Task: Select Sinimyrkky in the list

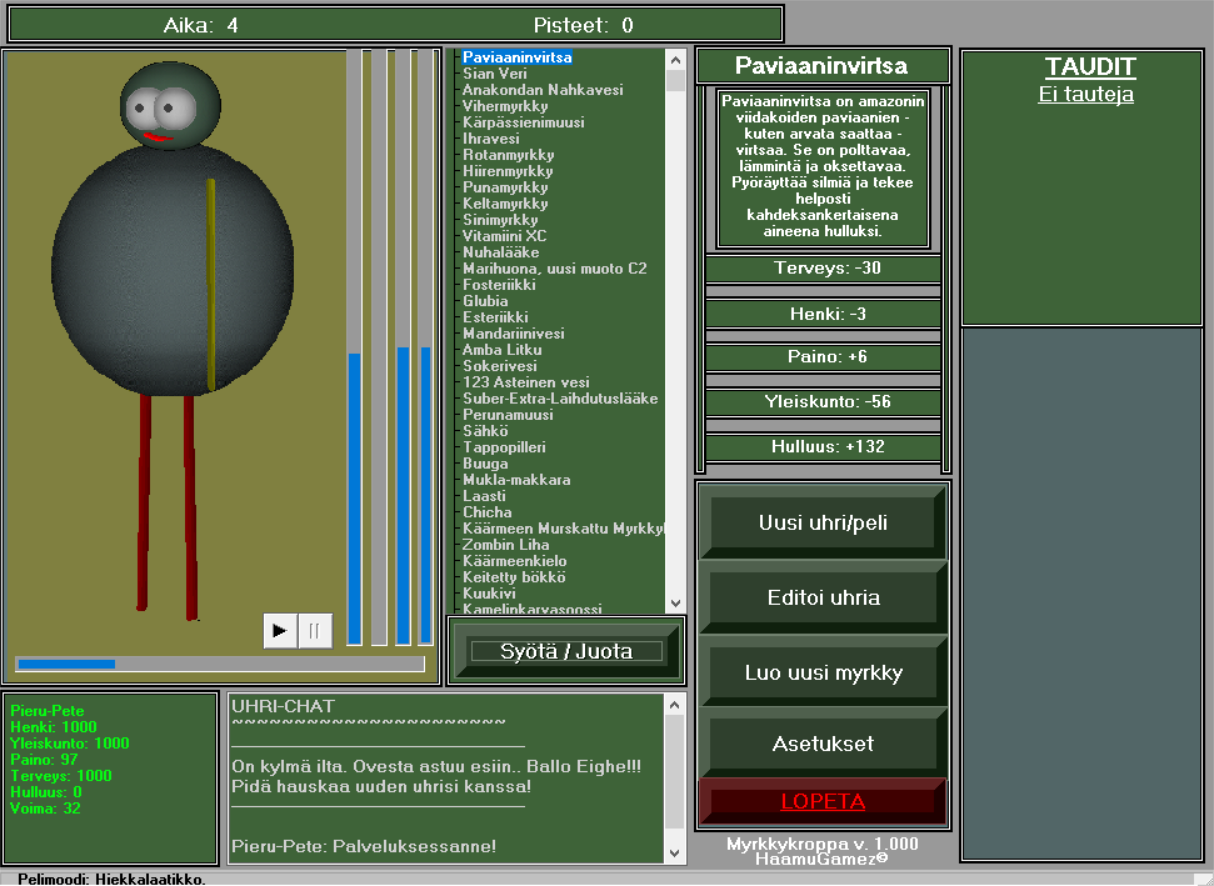Action: click(x=500, y=220)
